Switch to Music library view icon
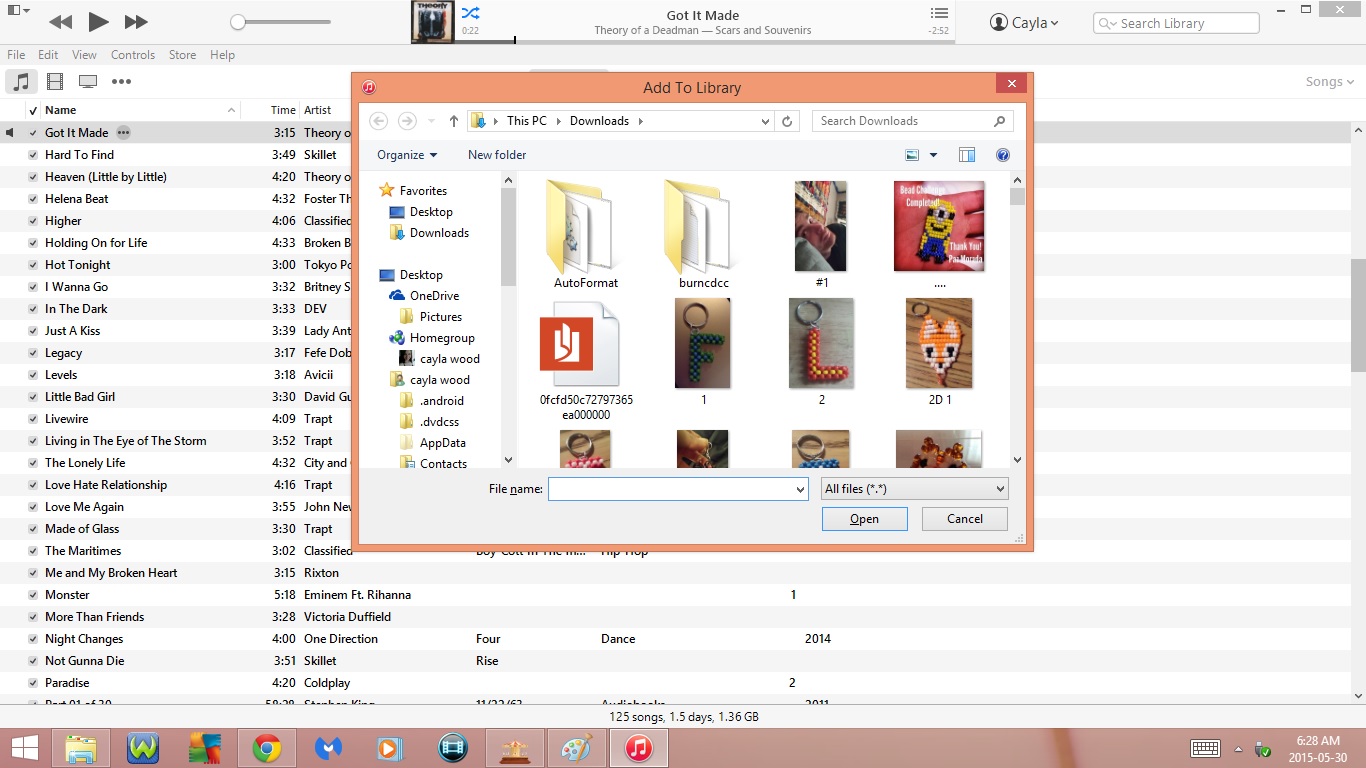 tap(22, 82)
